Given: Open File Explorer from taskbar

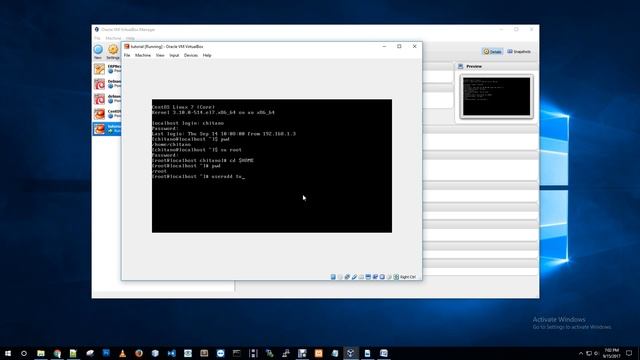Looking at the screenshot, I should pos(41,353).
